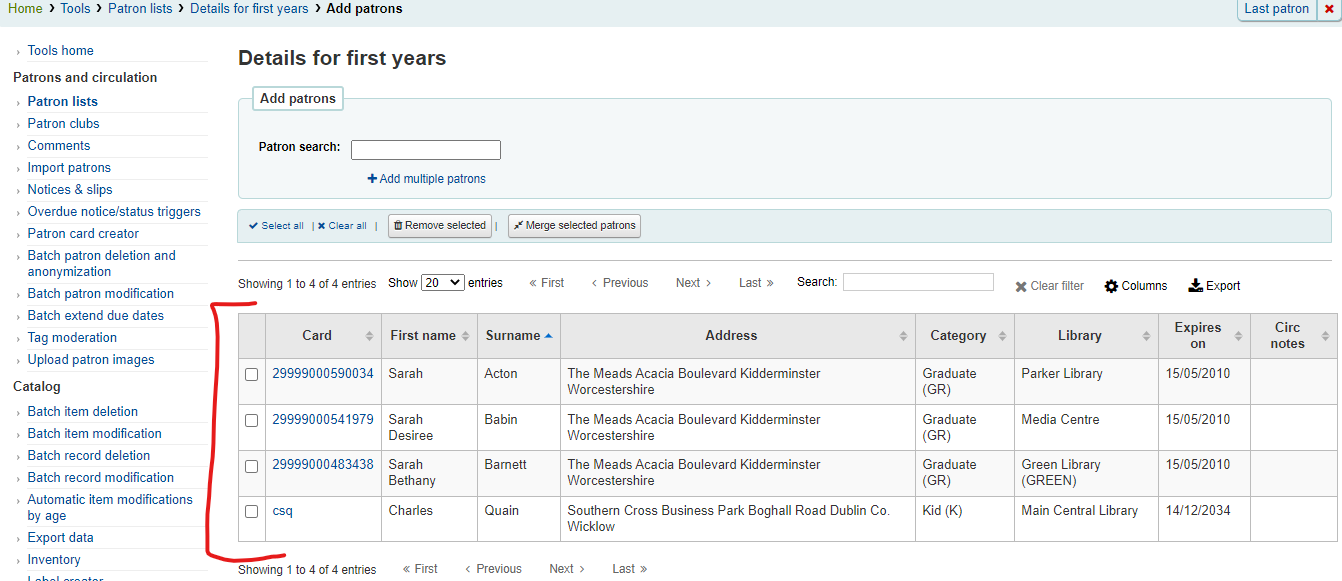Click top pagination First link
This screenshot has width=1342, height=581.
(x=547, y=283)
